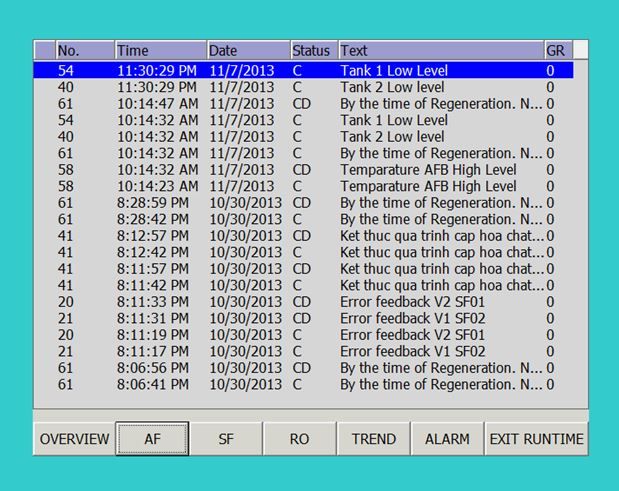The width and height of the screenshot is (619, 491).
Task: Open the OVERVIEW screen
Action: pos(74,439)
